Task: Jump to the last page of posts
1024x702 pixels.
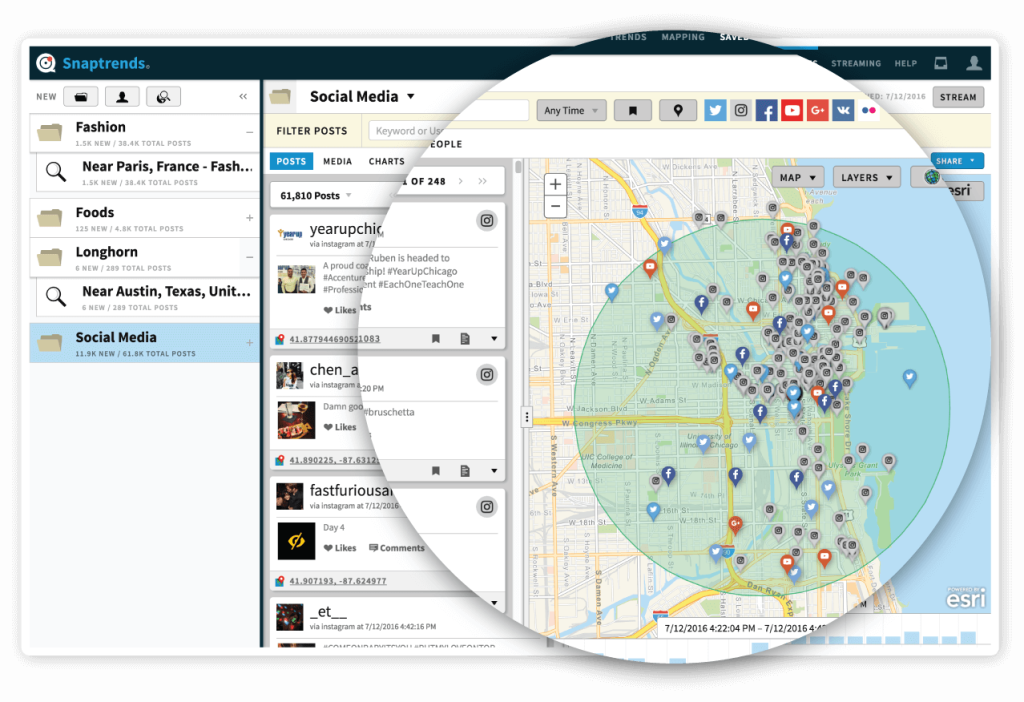Action: click(x=483, y=182)
